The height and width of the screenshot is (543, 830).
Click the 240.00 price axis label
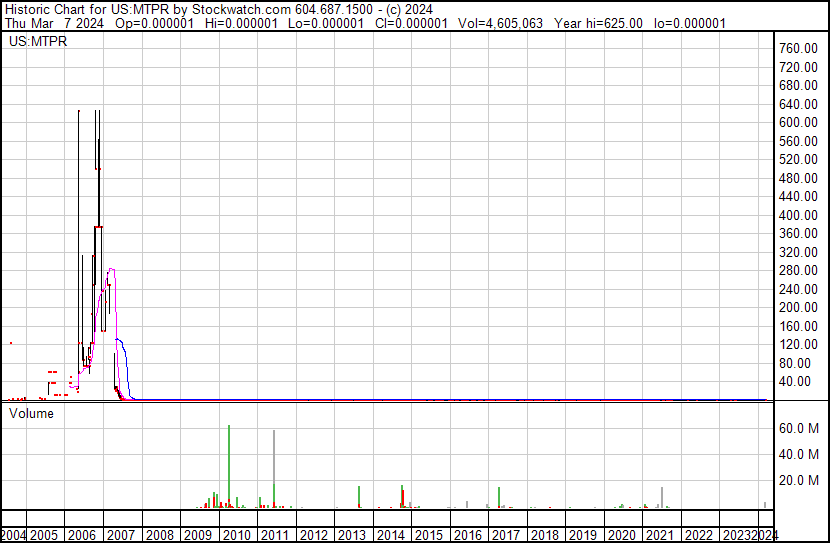point(798,289)
